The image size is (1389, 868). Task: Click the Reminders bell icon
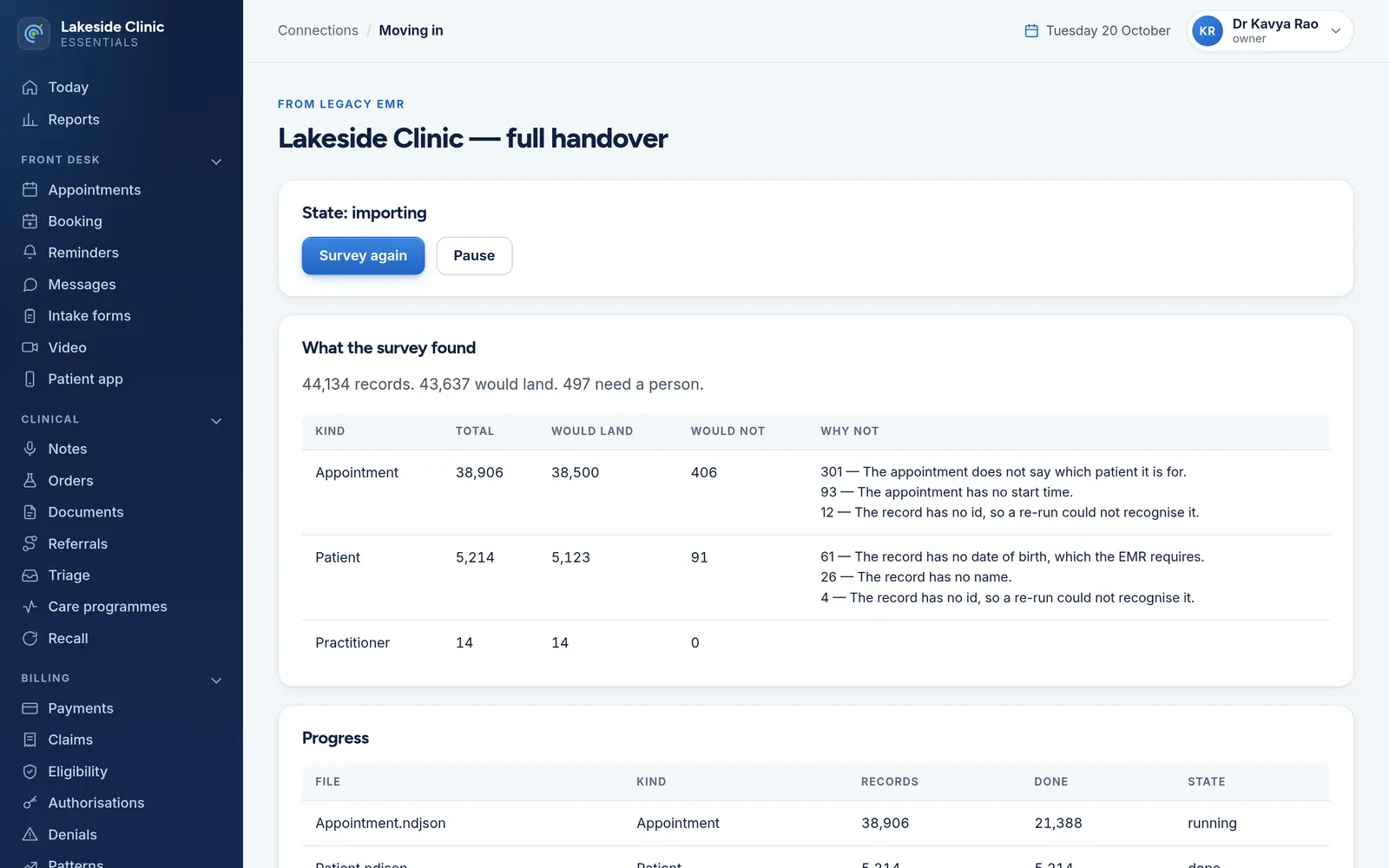point(30,253)
